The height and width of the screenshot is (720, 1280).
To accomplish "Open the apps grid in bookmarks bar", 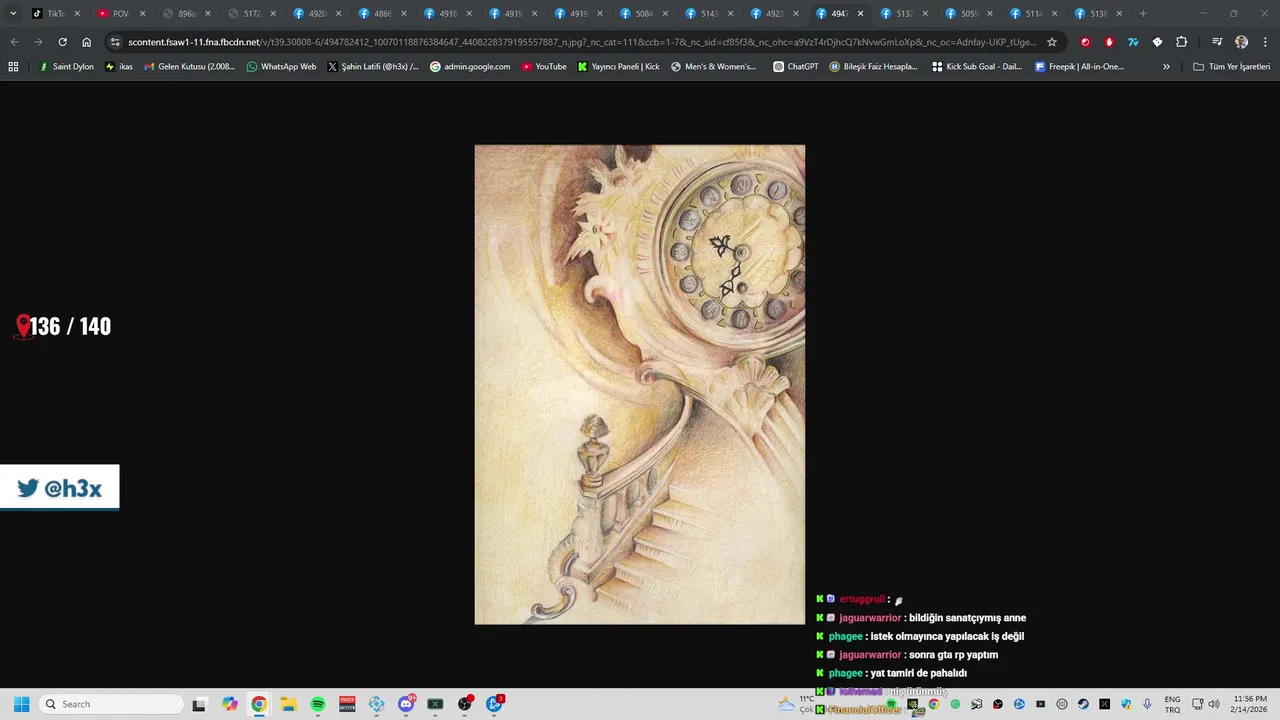I will coord(13,66).
